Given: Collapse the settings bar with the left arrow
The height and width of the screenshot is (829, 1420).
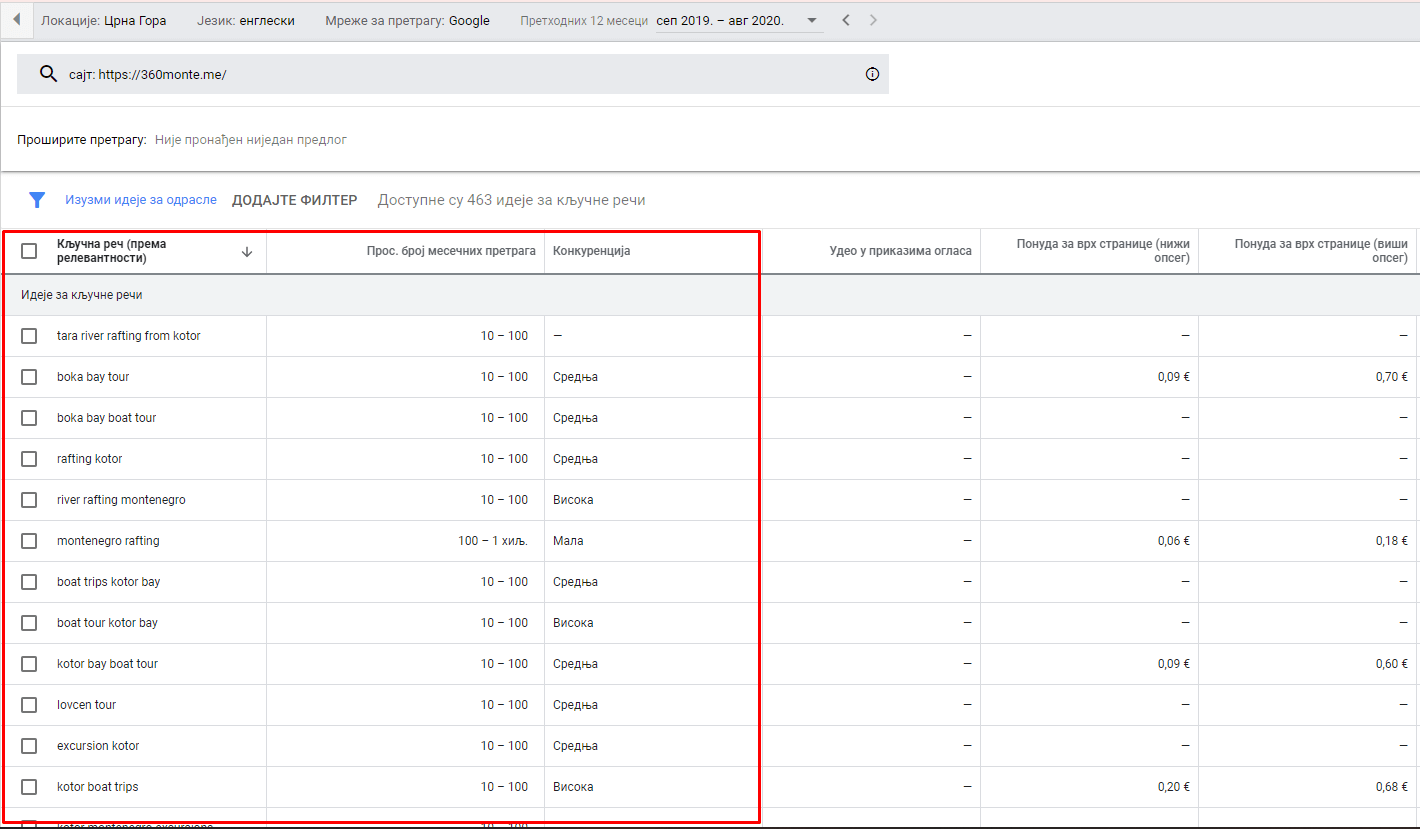Looking at the screenshot, I should 16,20.
